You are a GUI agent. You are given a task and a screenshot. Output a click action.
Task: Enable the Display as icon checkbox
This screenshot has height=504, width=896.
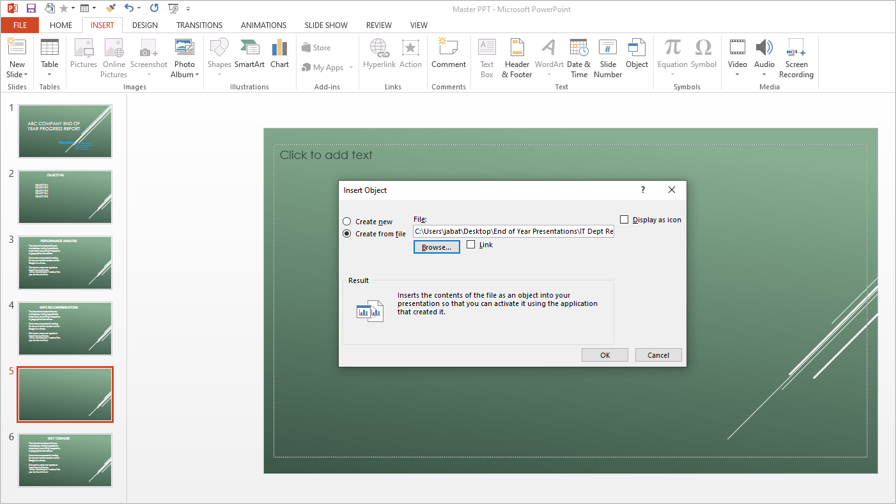pos(624,220)
